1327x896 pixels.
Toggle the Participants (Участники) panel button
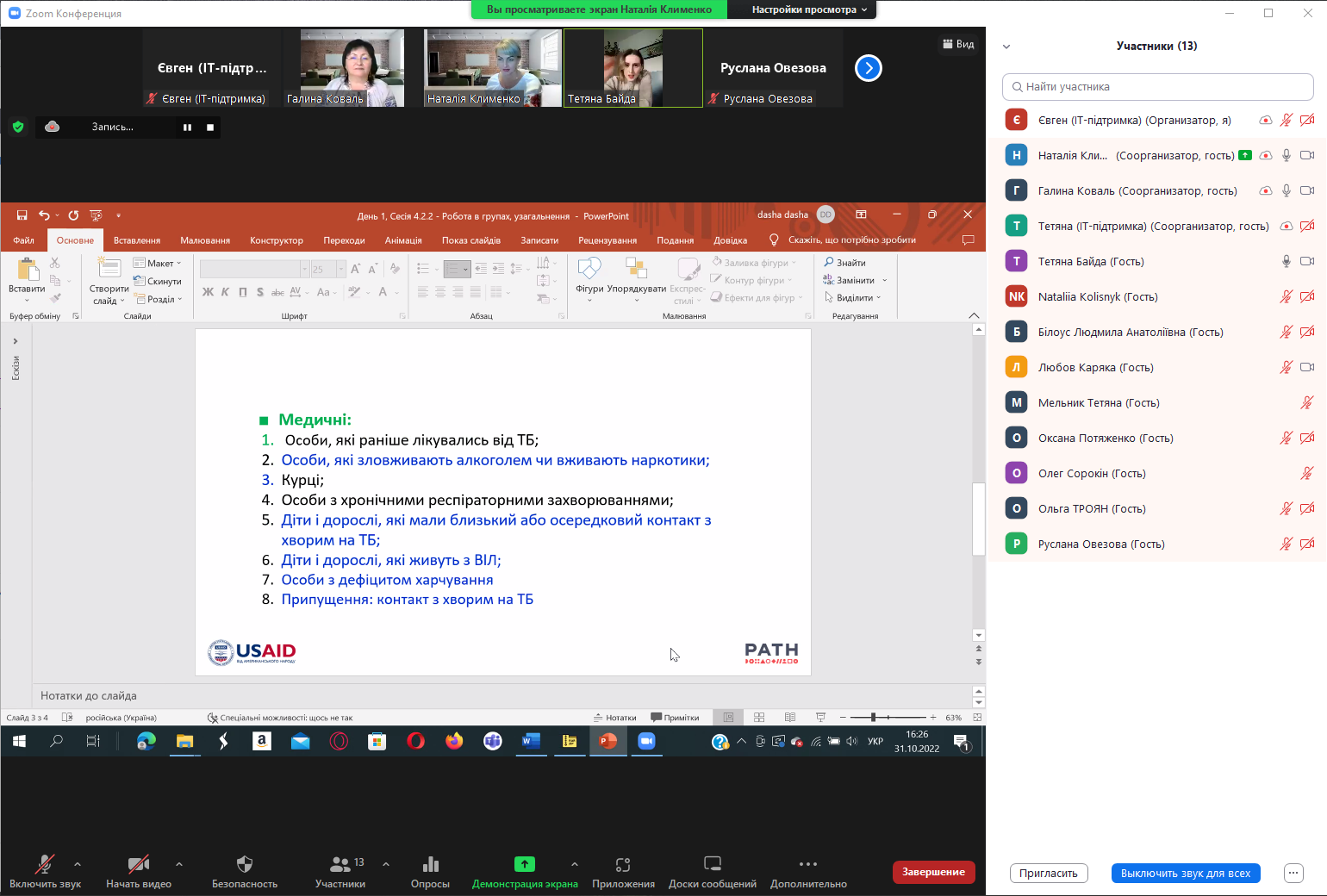[x=340, y=865]
